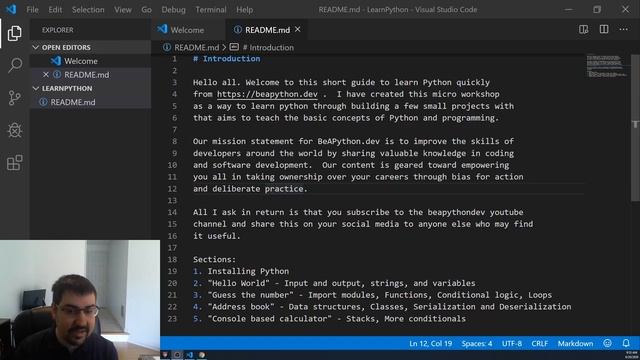640x360 pixels.
Task: Close the README.md editor tab
Action: pos(298,29)
